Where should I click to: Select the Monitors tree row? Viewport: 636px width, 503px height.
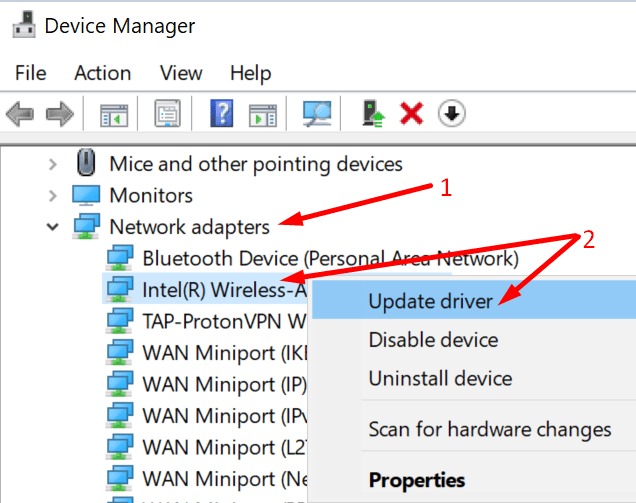click(x=151, y=196)
